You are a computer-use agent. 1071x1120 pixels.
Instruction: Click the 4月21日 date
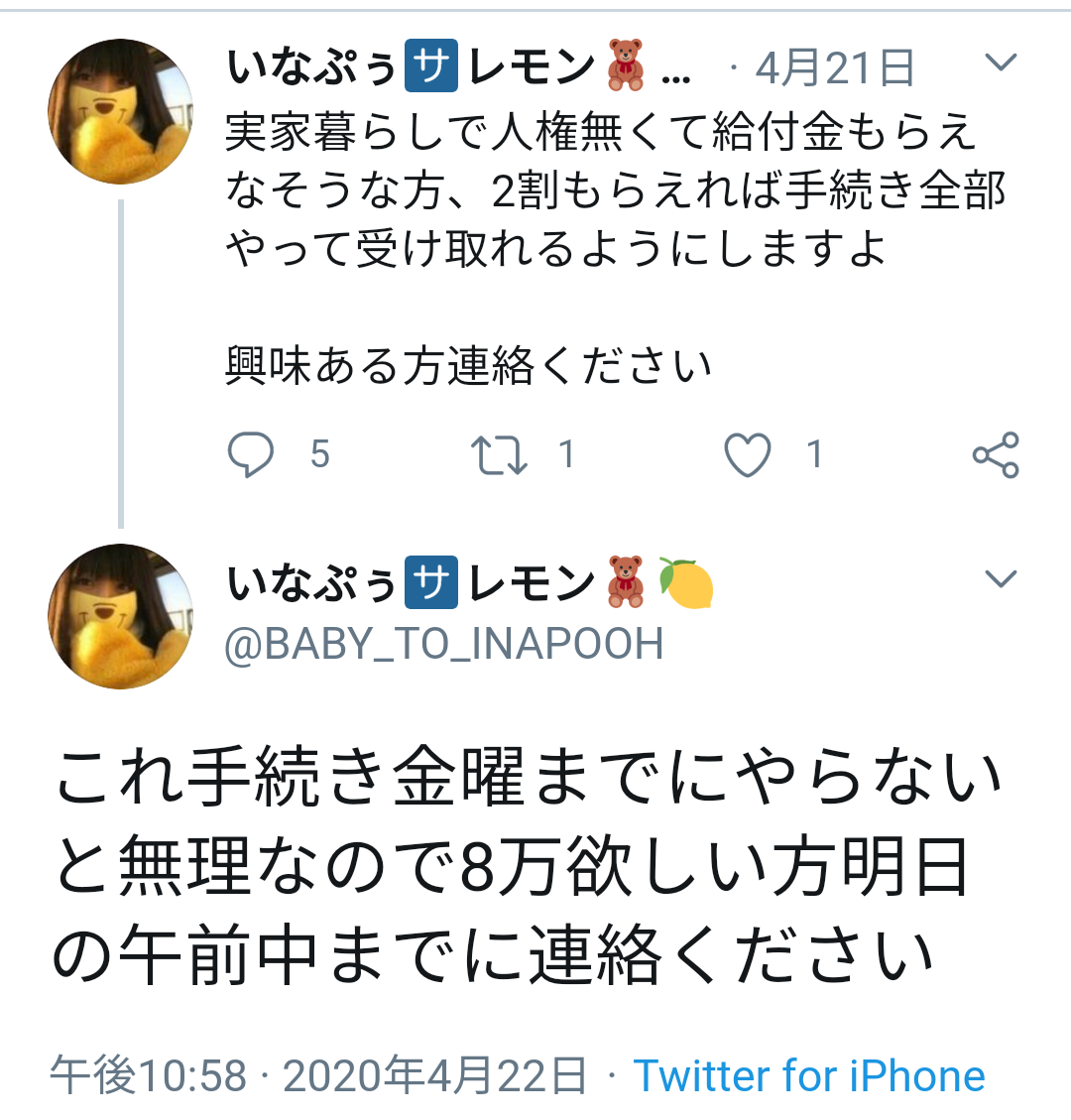tap(834, 68)
